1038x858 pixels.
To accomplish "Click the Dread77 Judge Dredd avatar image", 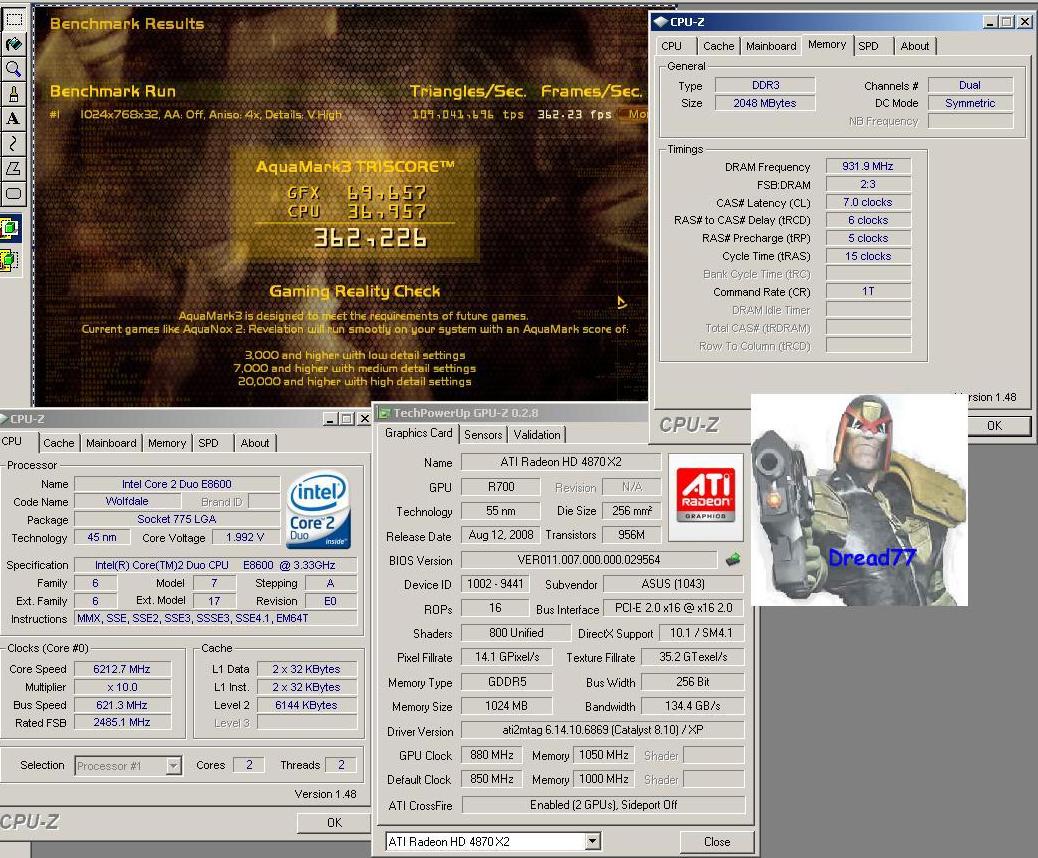I will (x=859, y=500).
